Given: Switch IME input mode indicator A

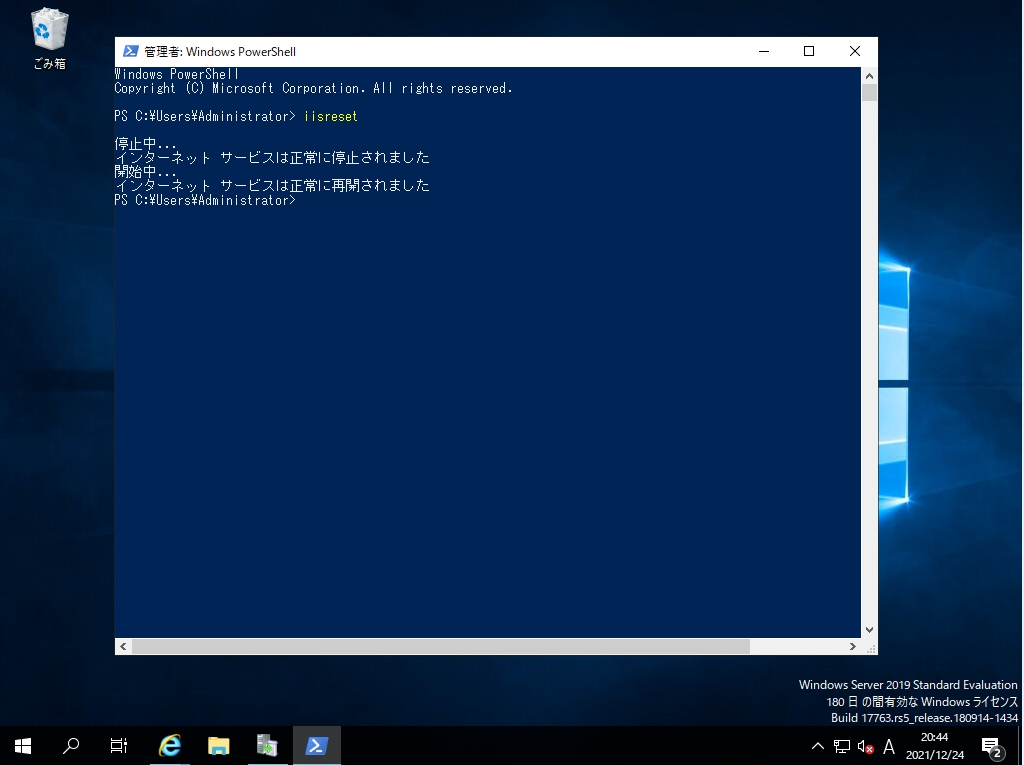Looking at the screenshot, I should click(x=889, y=746).
